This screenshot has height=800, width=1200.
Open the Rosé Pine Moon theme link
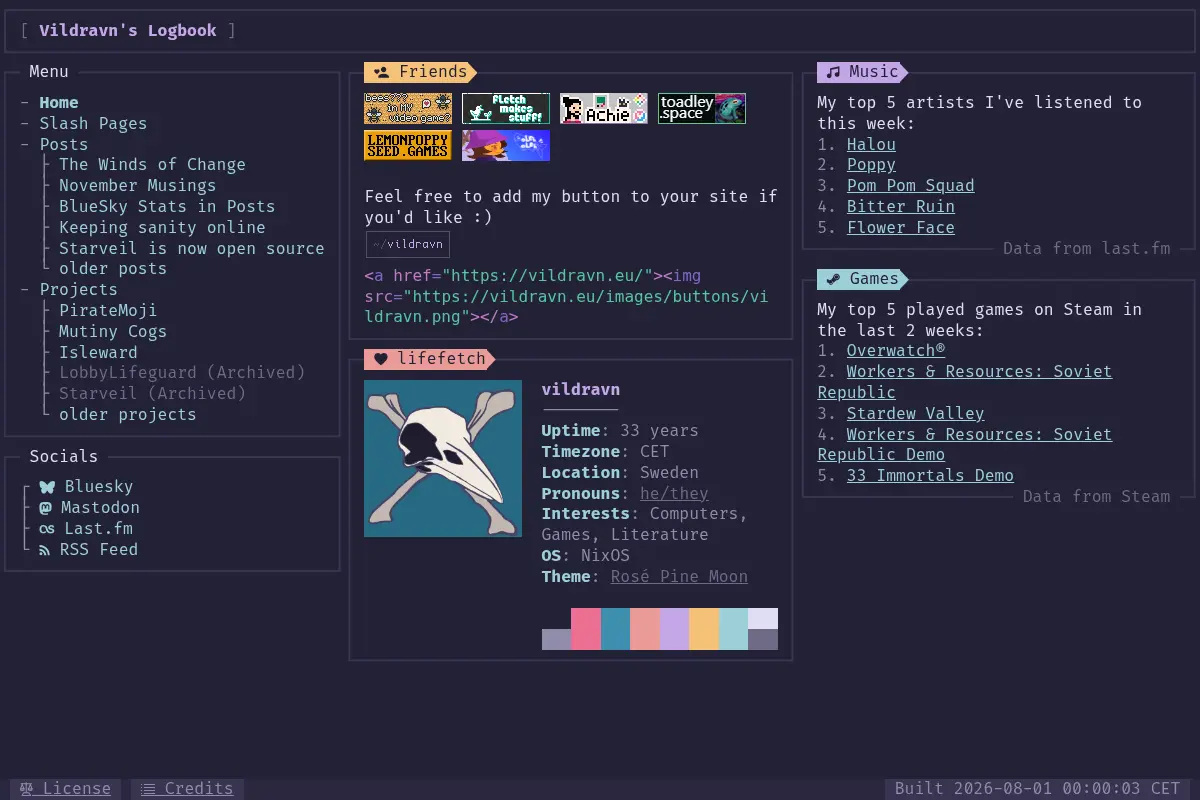[679, 577]
